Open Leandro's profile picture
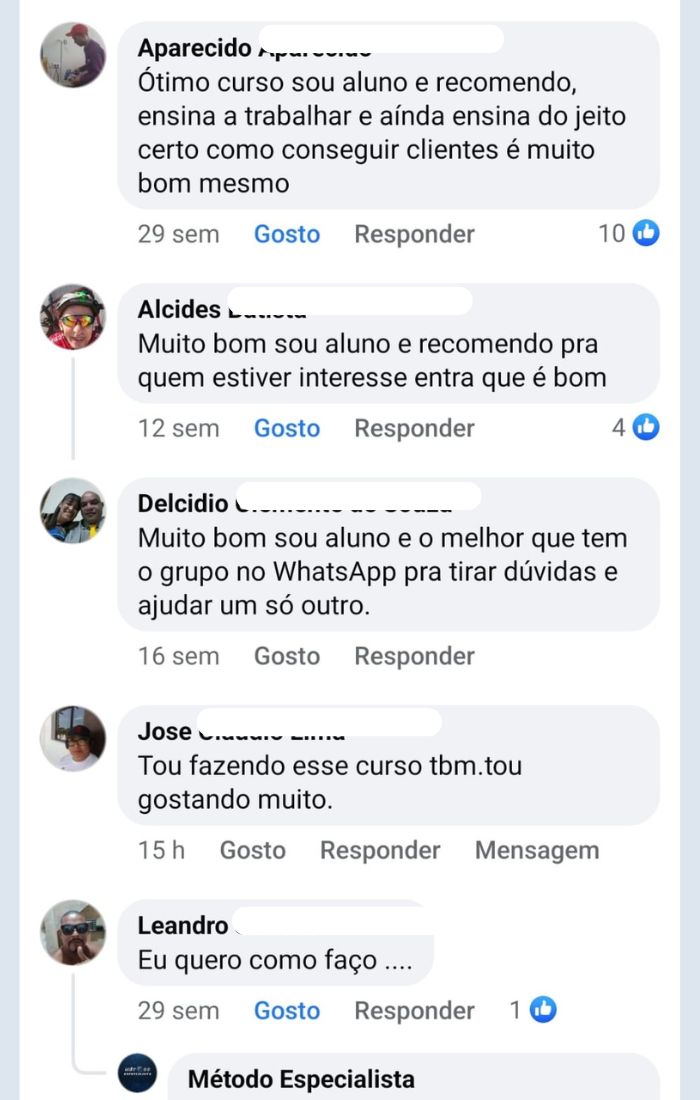Image resolution: width=700 pixels, height=1100 pixels. coord(73,932)
